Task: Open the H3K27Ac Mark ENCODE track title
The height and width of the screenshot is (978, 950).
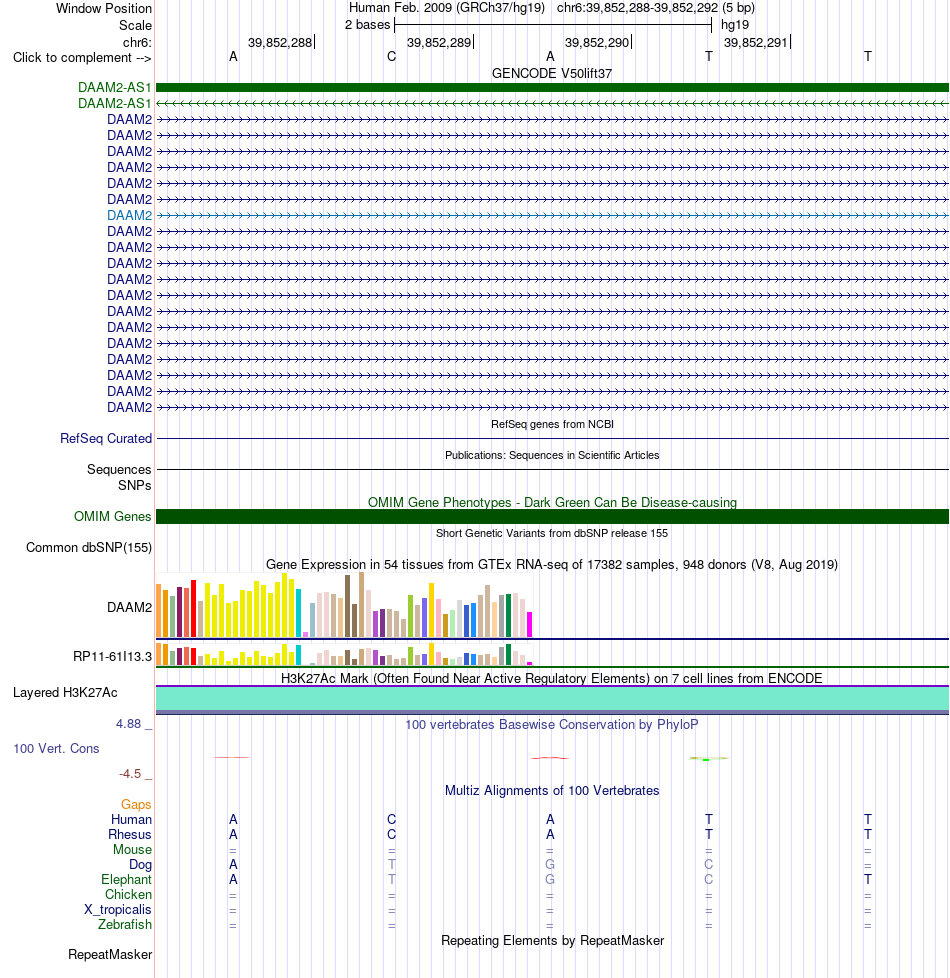Action: (552, 679)
